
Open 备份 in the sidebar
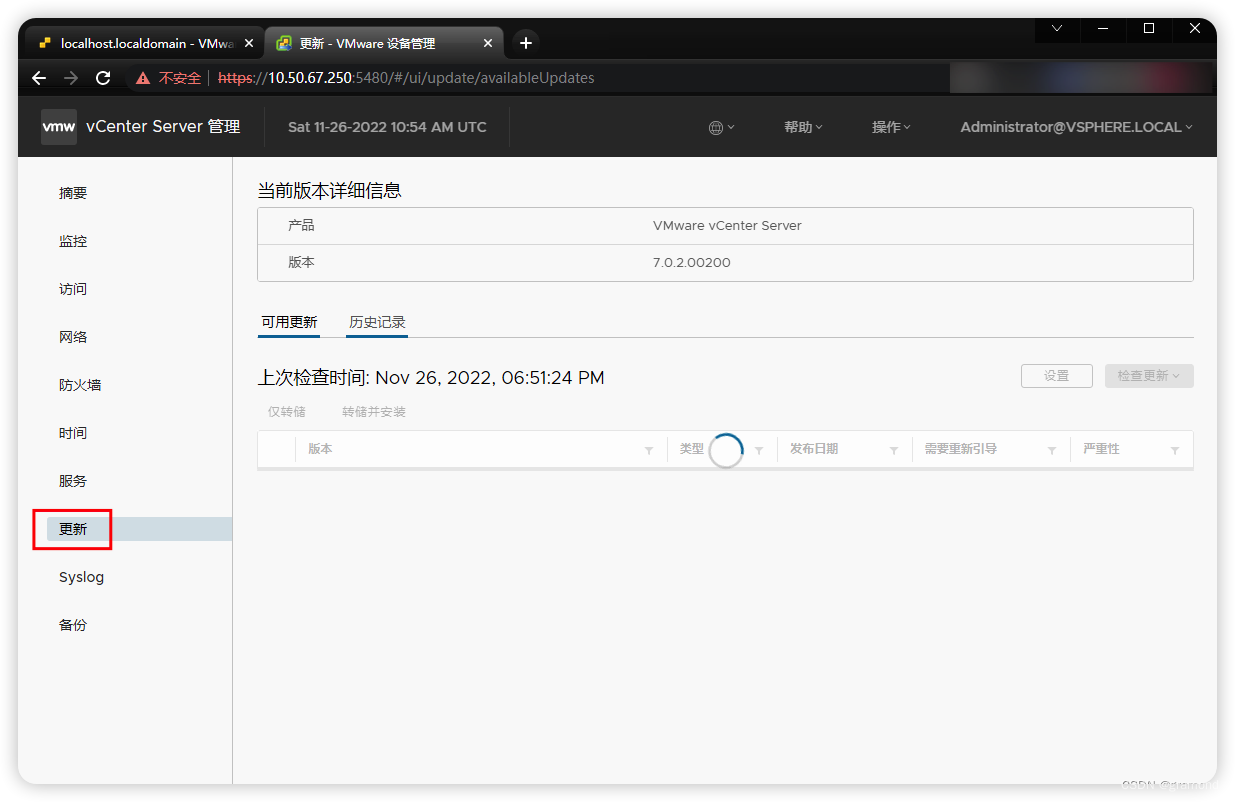click(73, 625)
